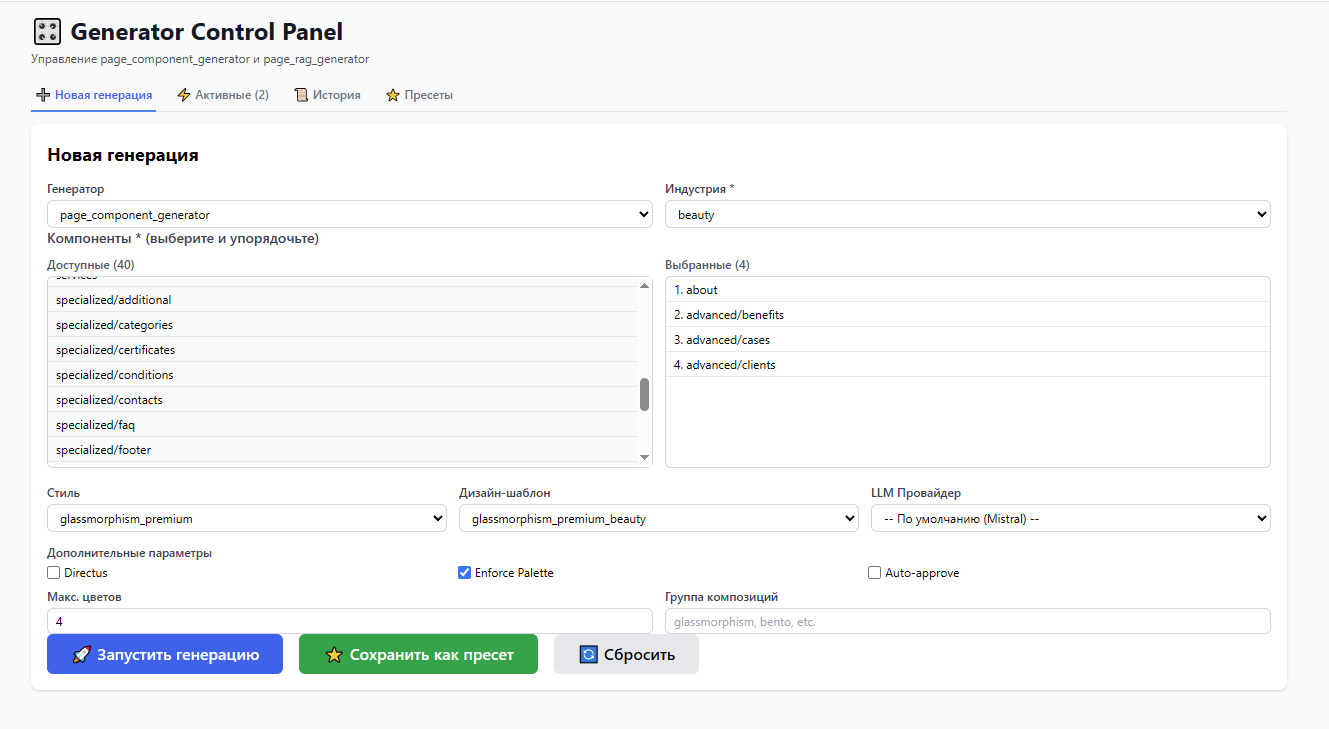Click the Сохранить как пресет button
This screenshot has width=1329, height=729.
[x=418, y=654]
